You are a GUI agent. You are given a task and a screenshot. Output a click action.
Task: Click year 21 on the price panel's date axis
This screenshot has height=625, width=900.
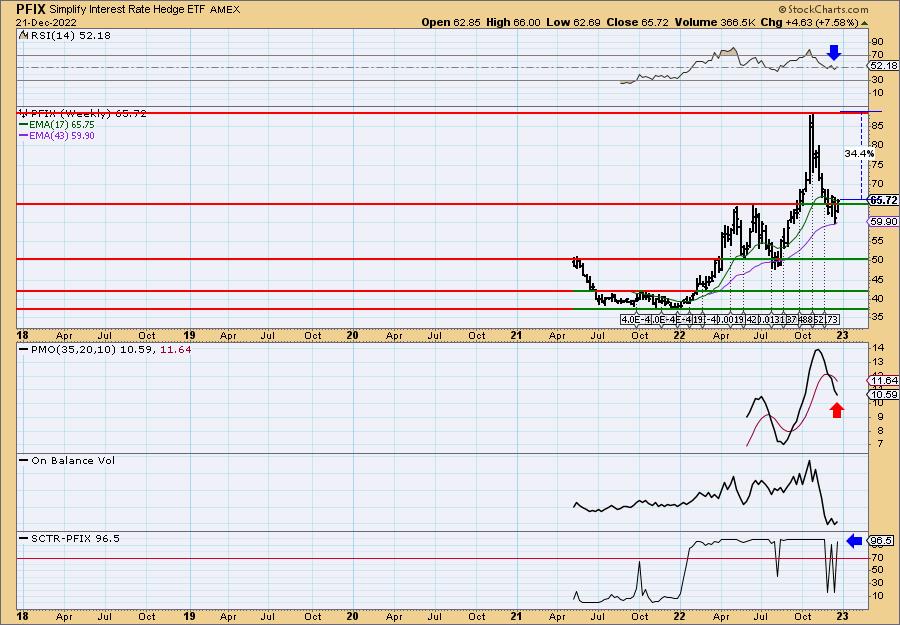click(x=516, y=336)
